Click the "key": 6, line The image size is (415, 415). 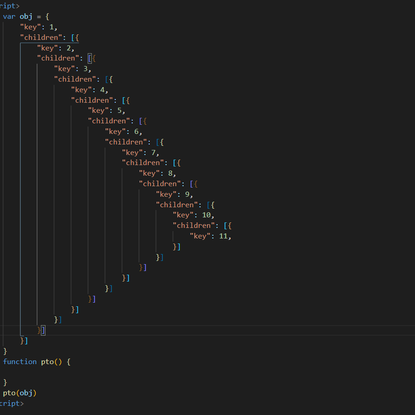coord(124,132)
